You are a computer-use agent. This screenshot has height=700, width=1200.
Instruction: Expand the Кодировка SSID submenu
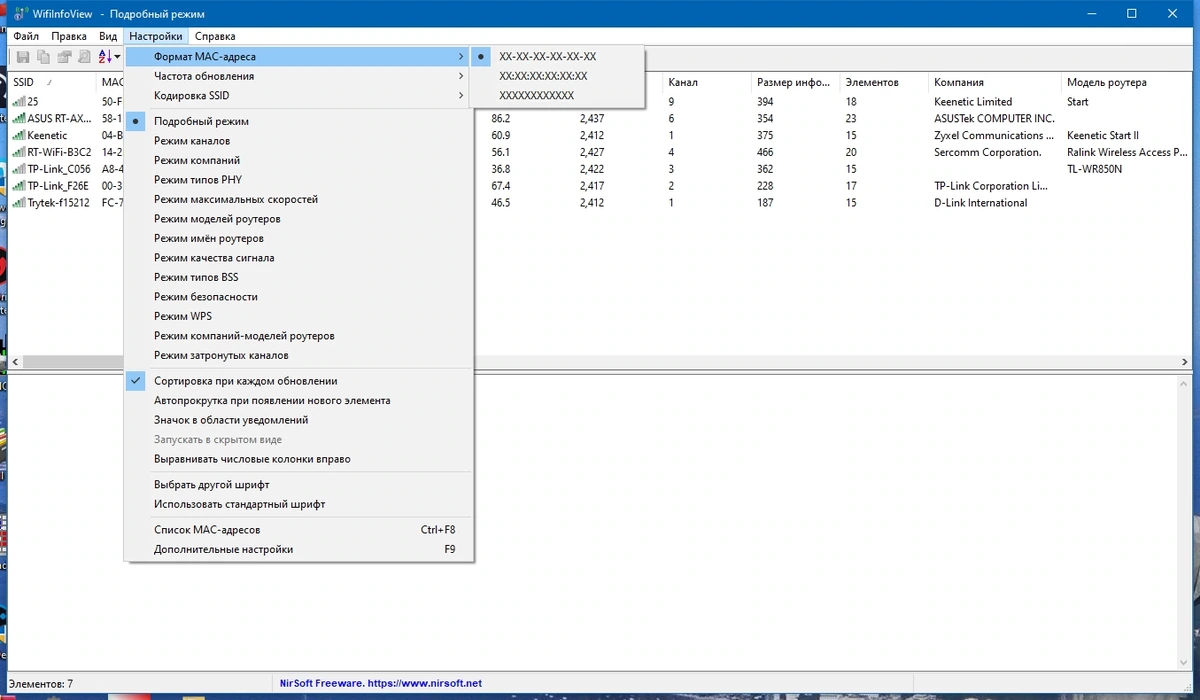[299, 96]
